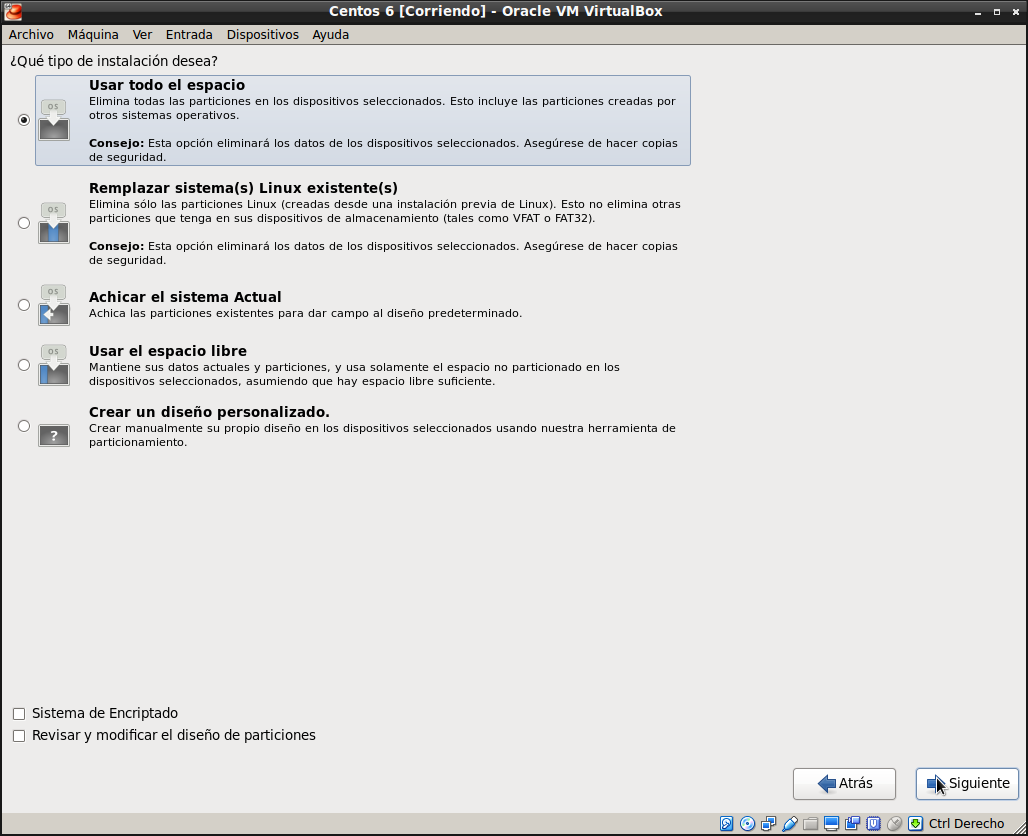Click the Siguiente button

tap(967, 784)
